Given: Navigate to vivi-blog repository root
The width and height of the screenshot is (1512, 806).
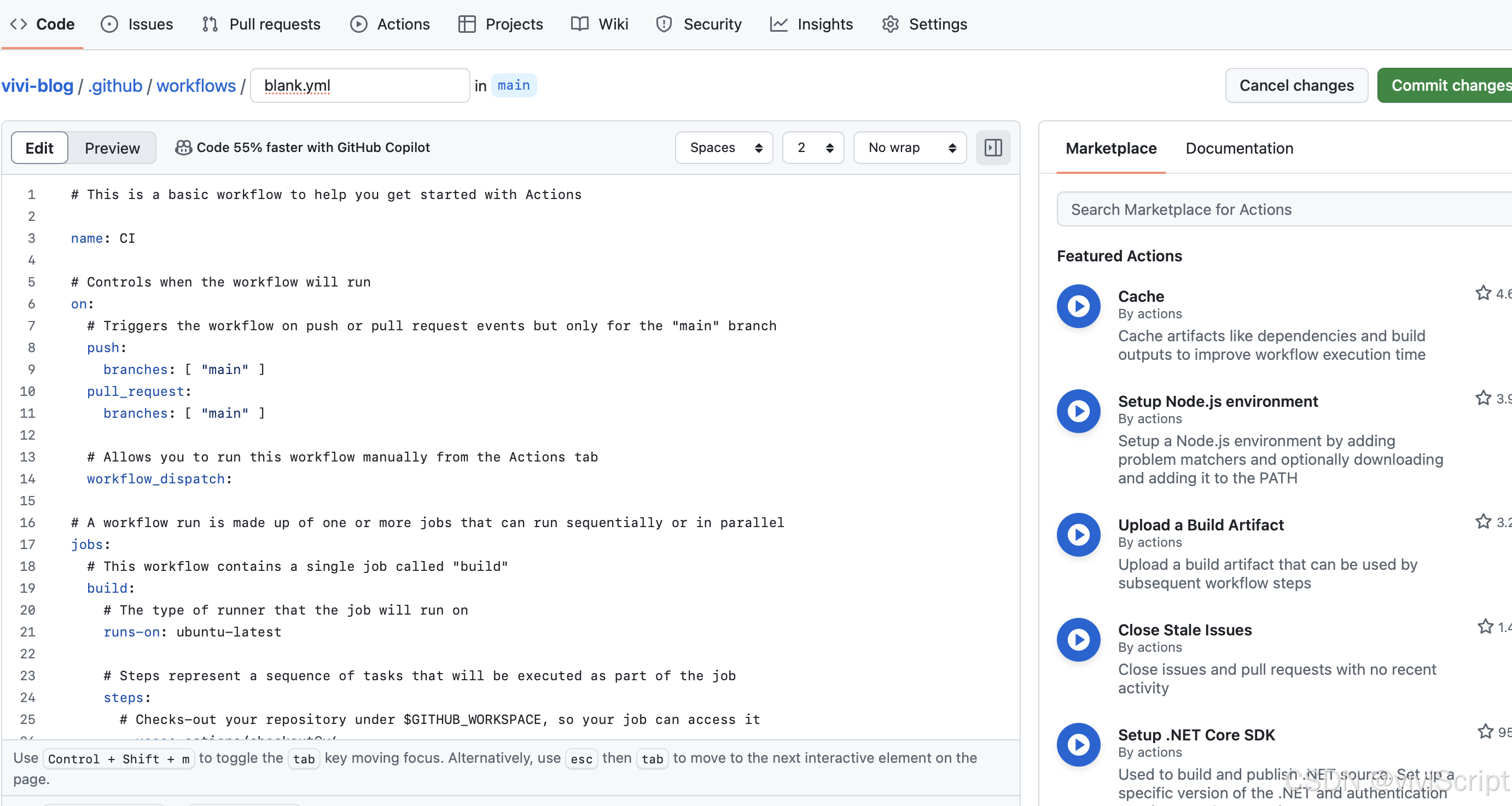Looking at the screenshot, I should [38, 86].
